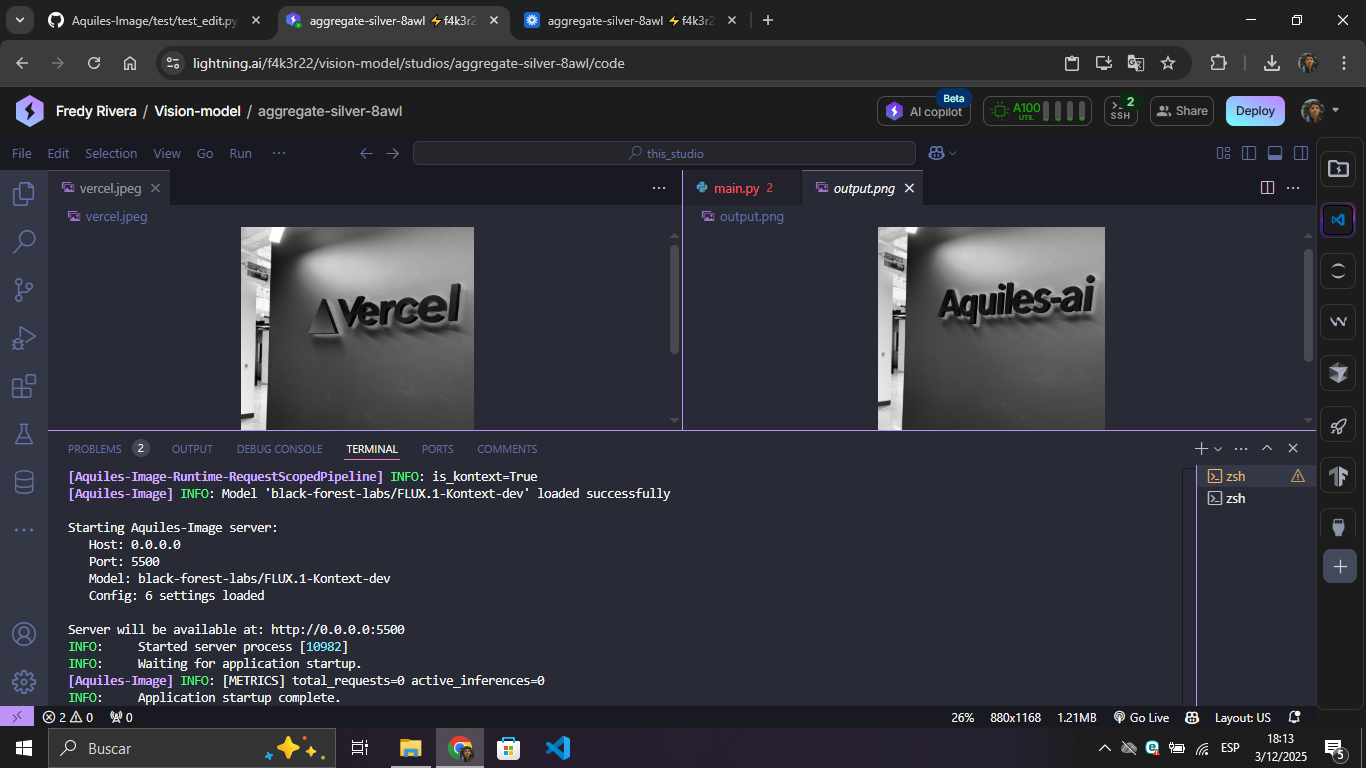The image size is (1366, 768).
Task: Toggle the primary side bar layout
Action: click(x=1249, y=153)
